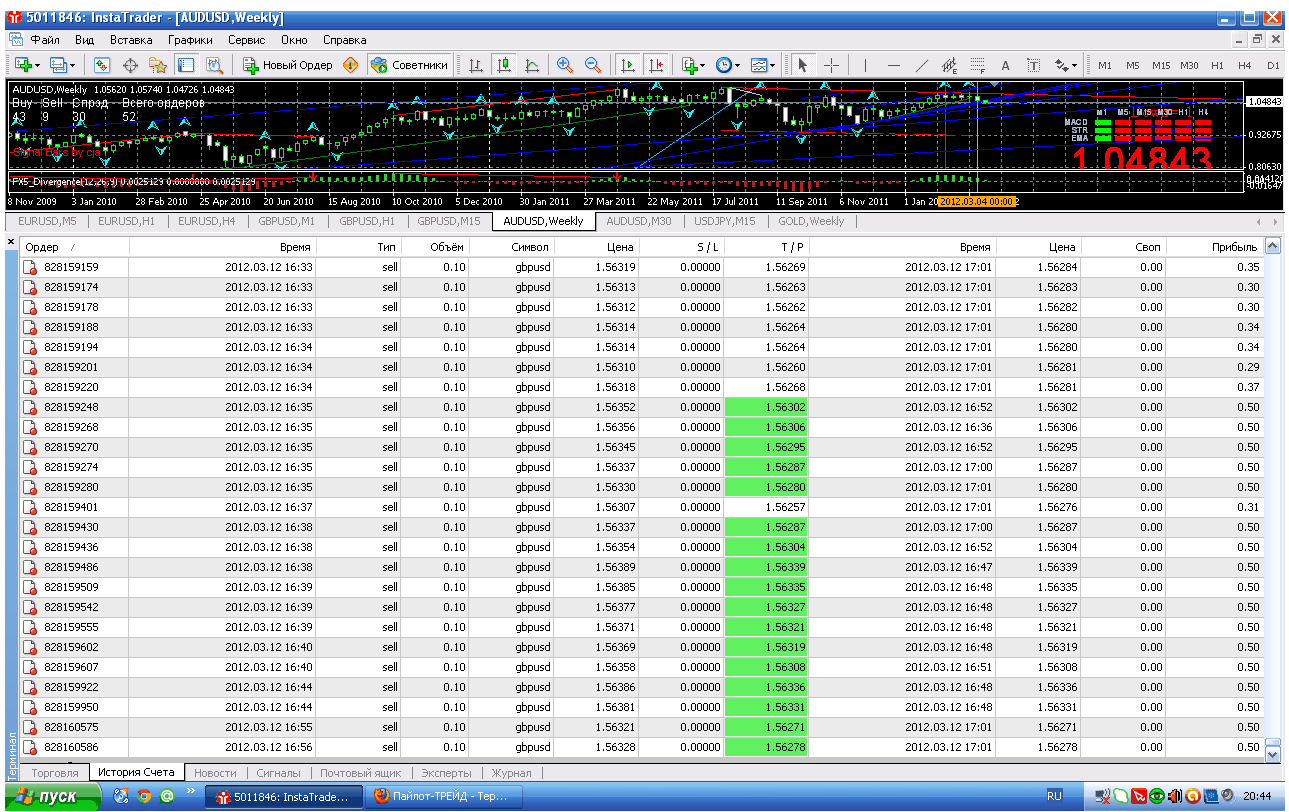1289x812 pixels.
Task: Open the Сервис menu
Action: pos(247,40)
